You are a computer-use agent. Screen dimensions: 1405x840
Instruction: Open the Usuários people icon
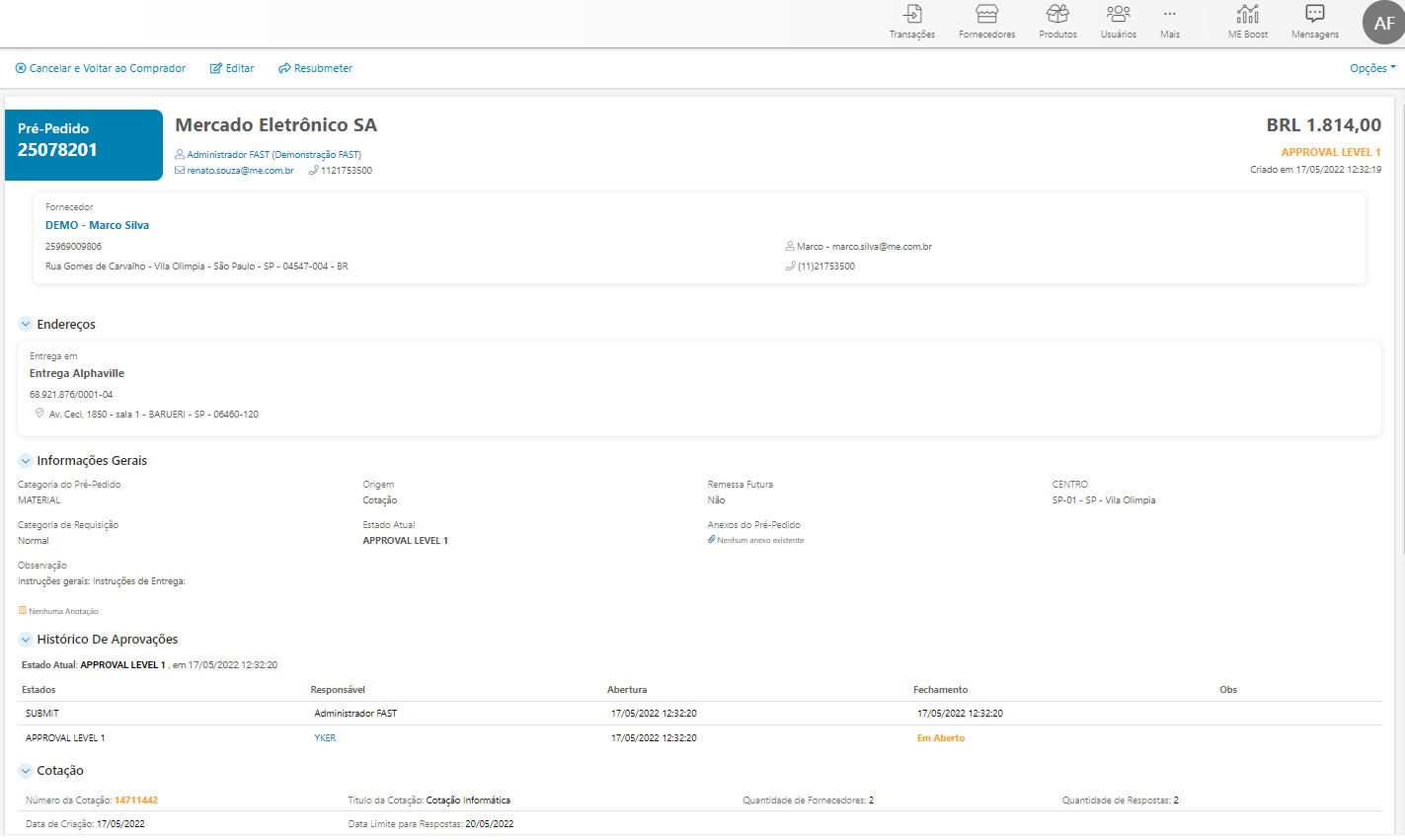coord(1118,14)
